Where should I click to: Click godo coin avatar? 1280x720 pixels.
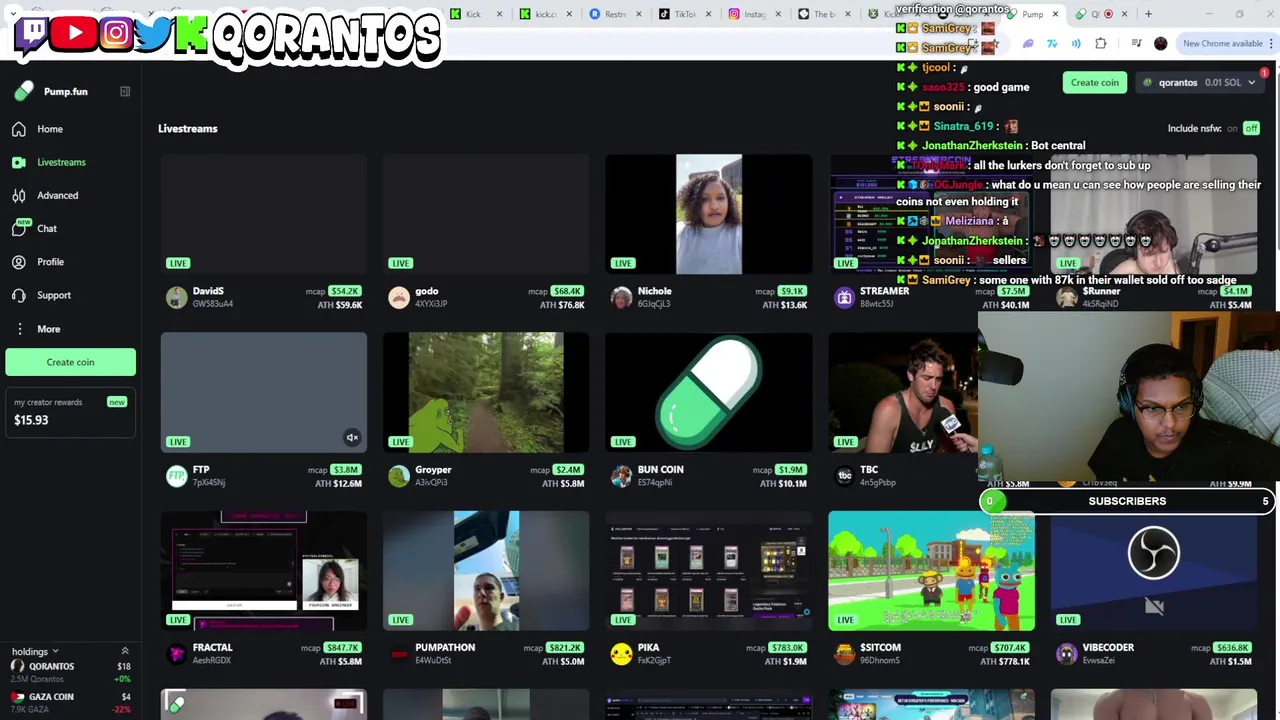[398, 297]
